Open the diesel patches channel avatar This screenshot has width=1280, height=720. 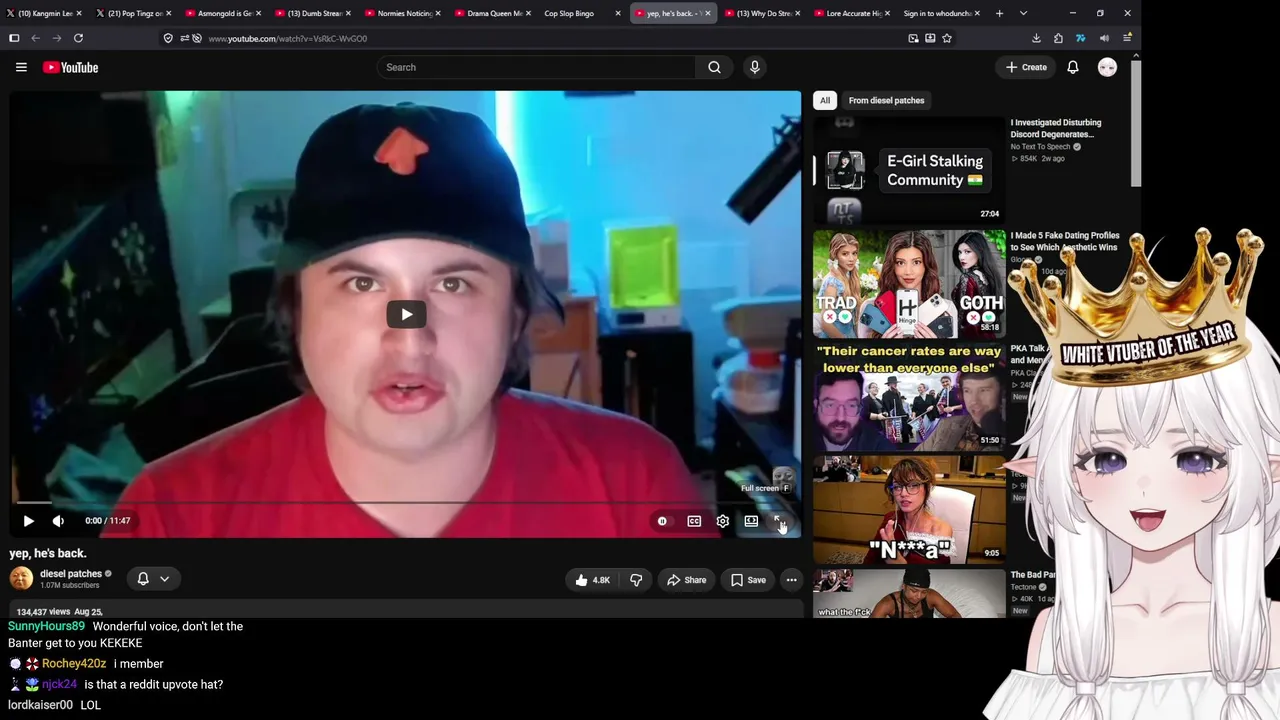point(21,579)
